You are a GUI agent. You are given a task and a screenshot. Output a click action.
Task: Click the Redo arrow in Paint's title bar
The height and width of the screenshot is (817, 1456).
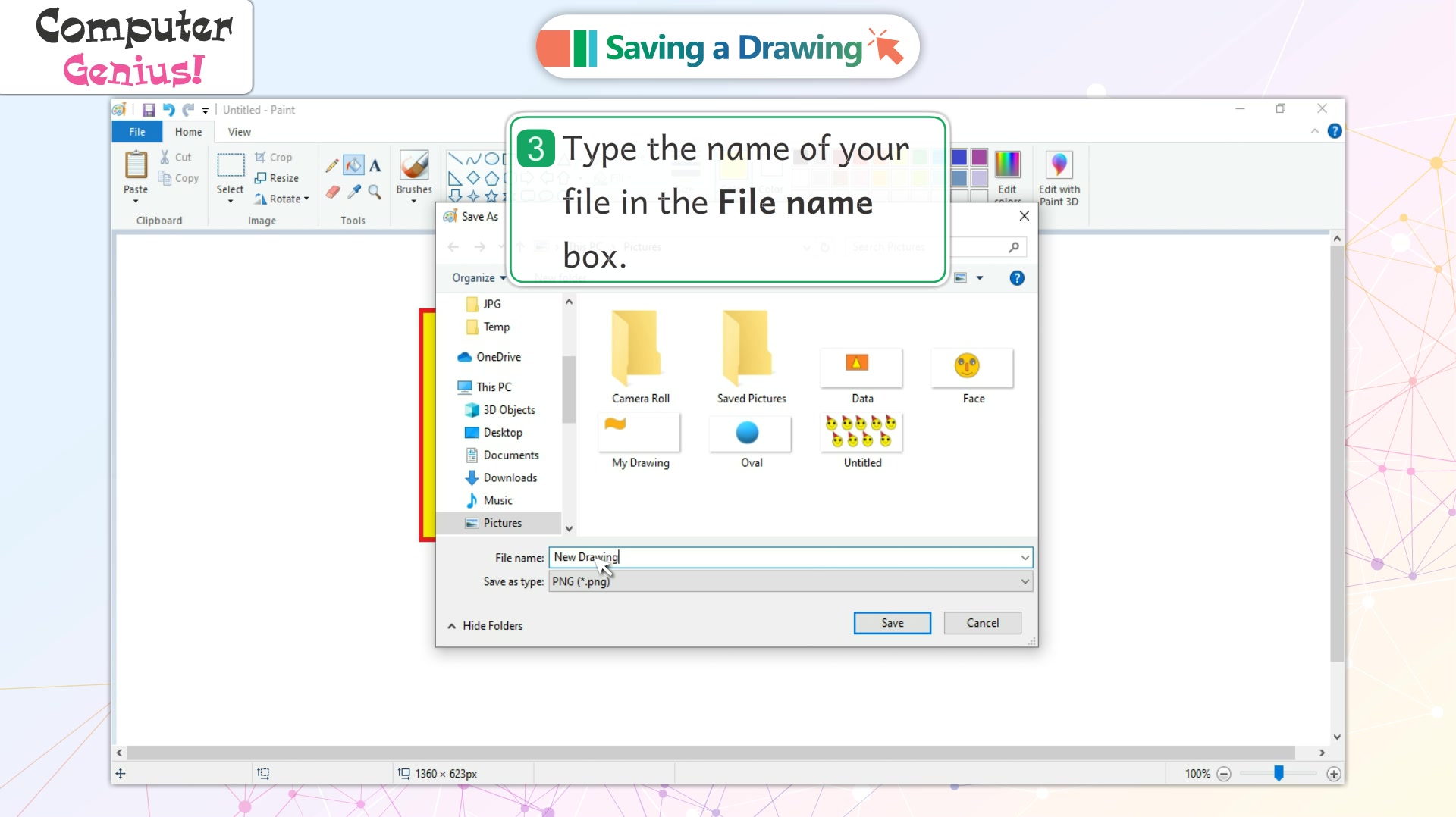click(x=188, y=110)
